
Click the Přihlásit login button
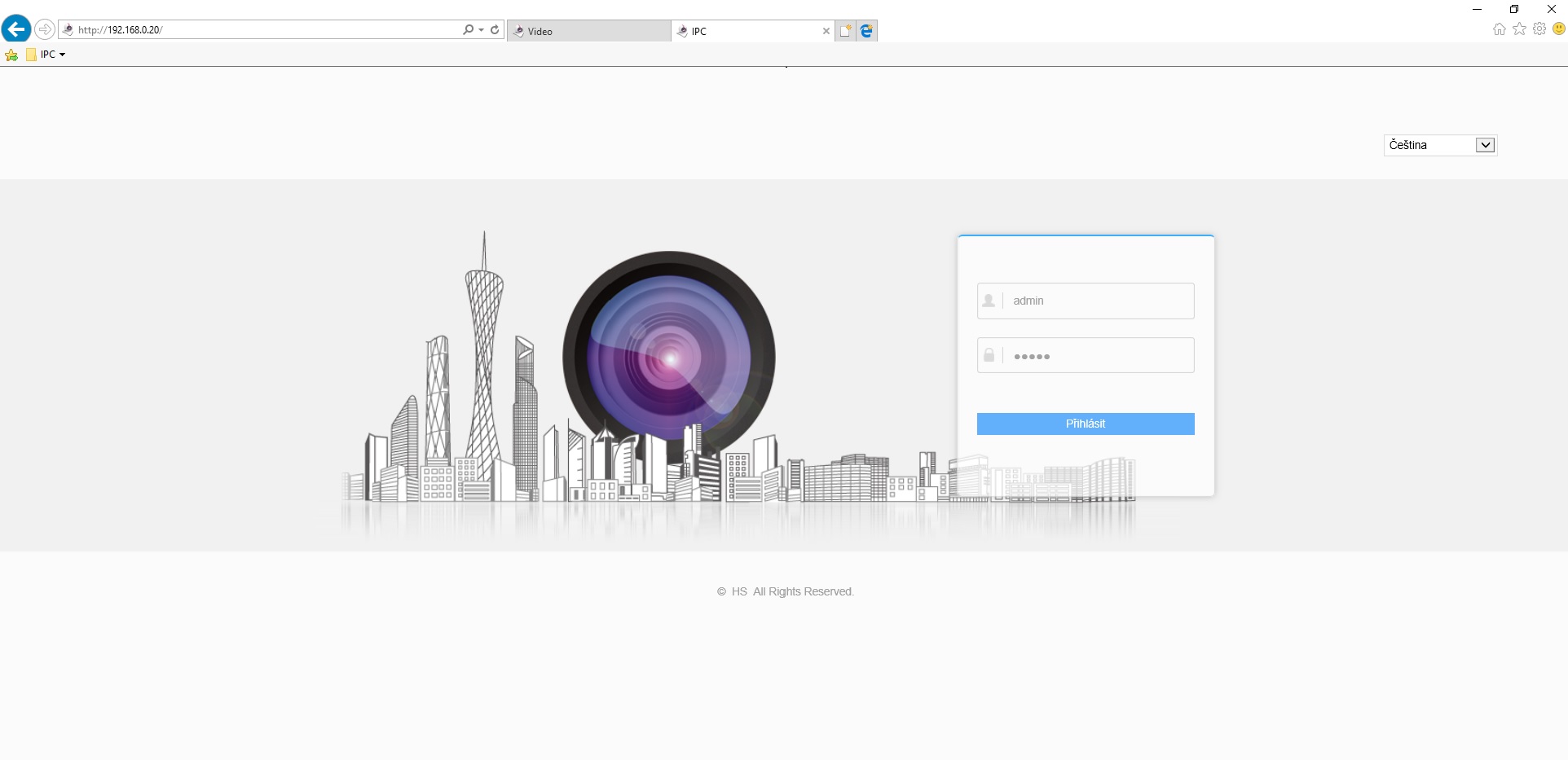coord(1086,424)
